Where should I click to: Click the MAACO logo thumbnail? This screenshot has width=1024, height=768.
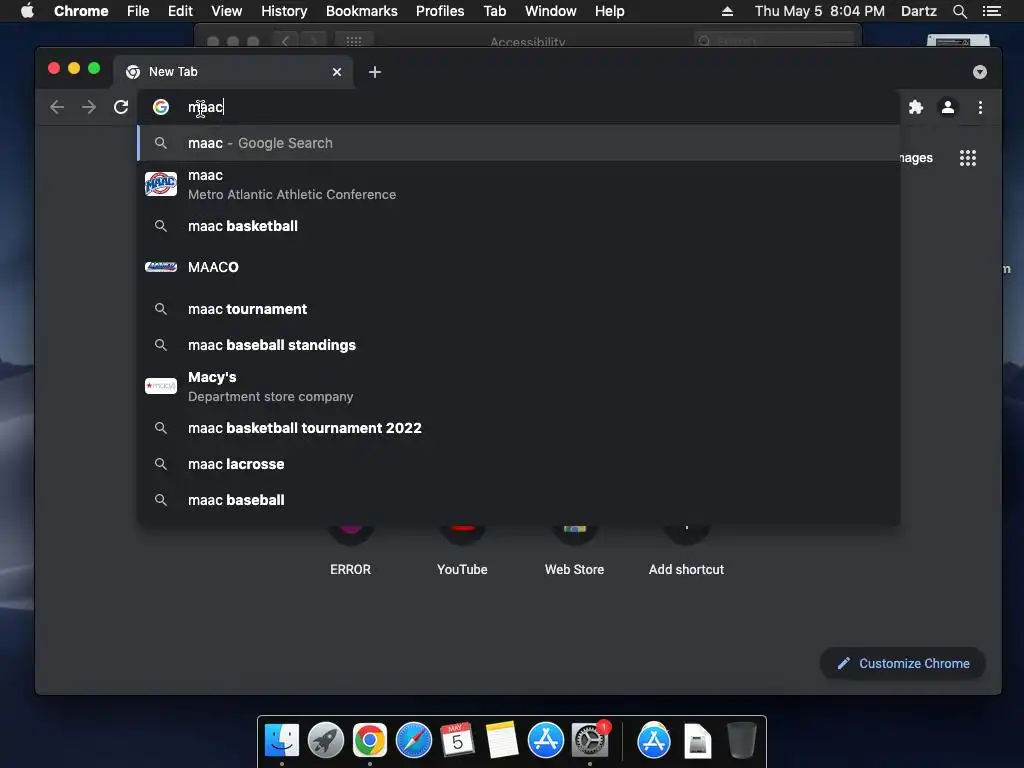click(x=161, y=266)
